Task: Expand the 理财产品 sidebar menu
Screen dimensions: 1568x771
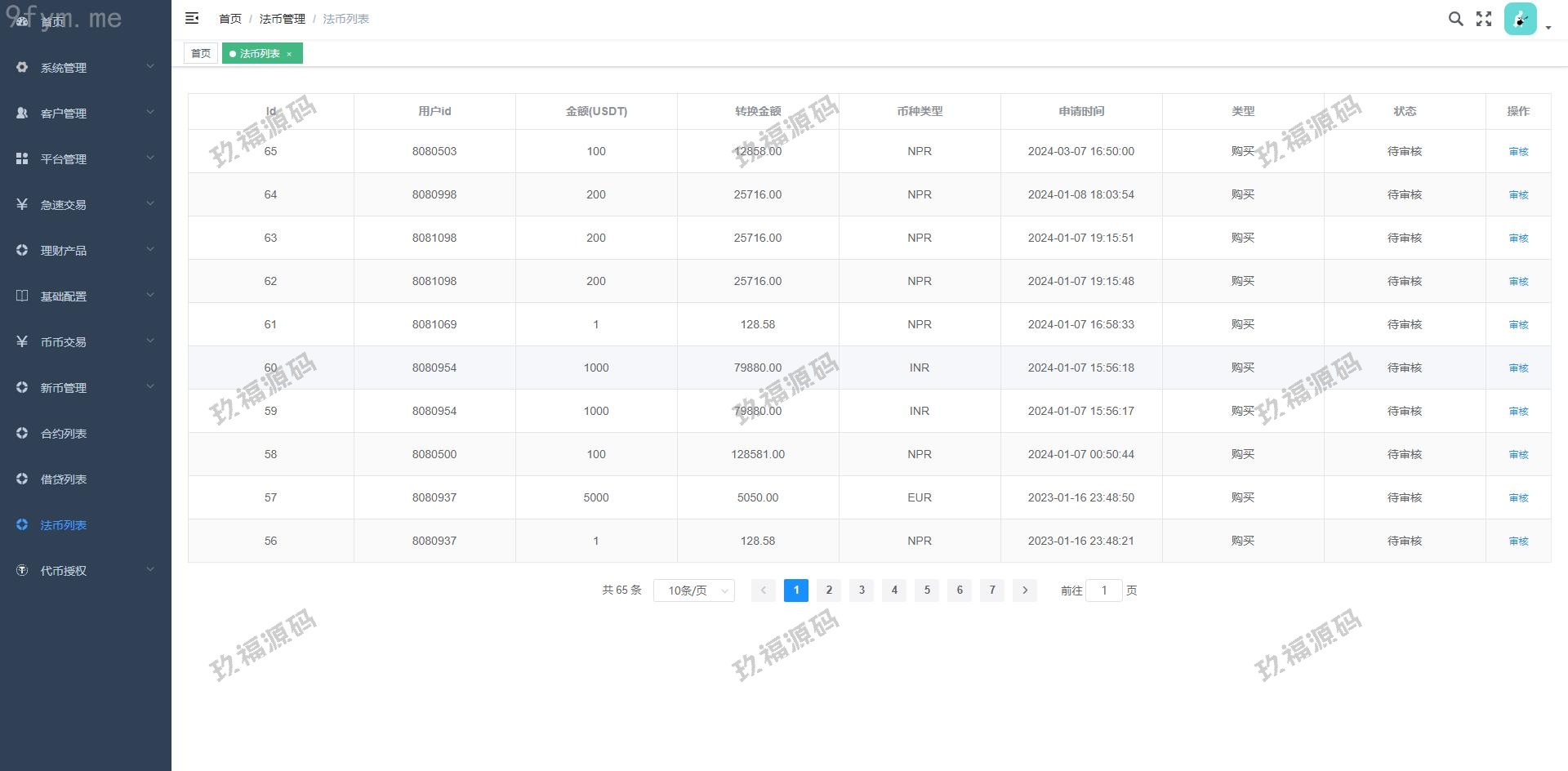Action: [86, 250]
